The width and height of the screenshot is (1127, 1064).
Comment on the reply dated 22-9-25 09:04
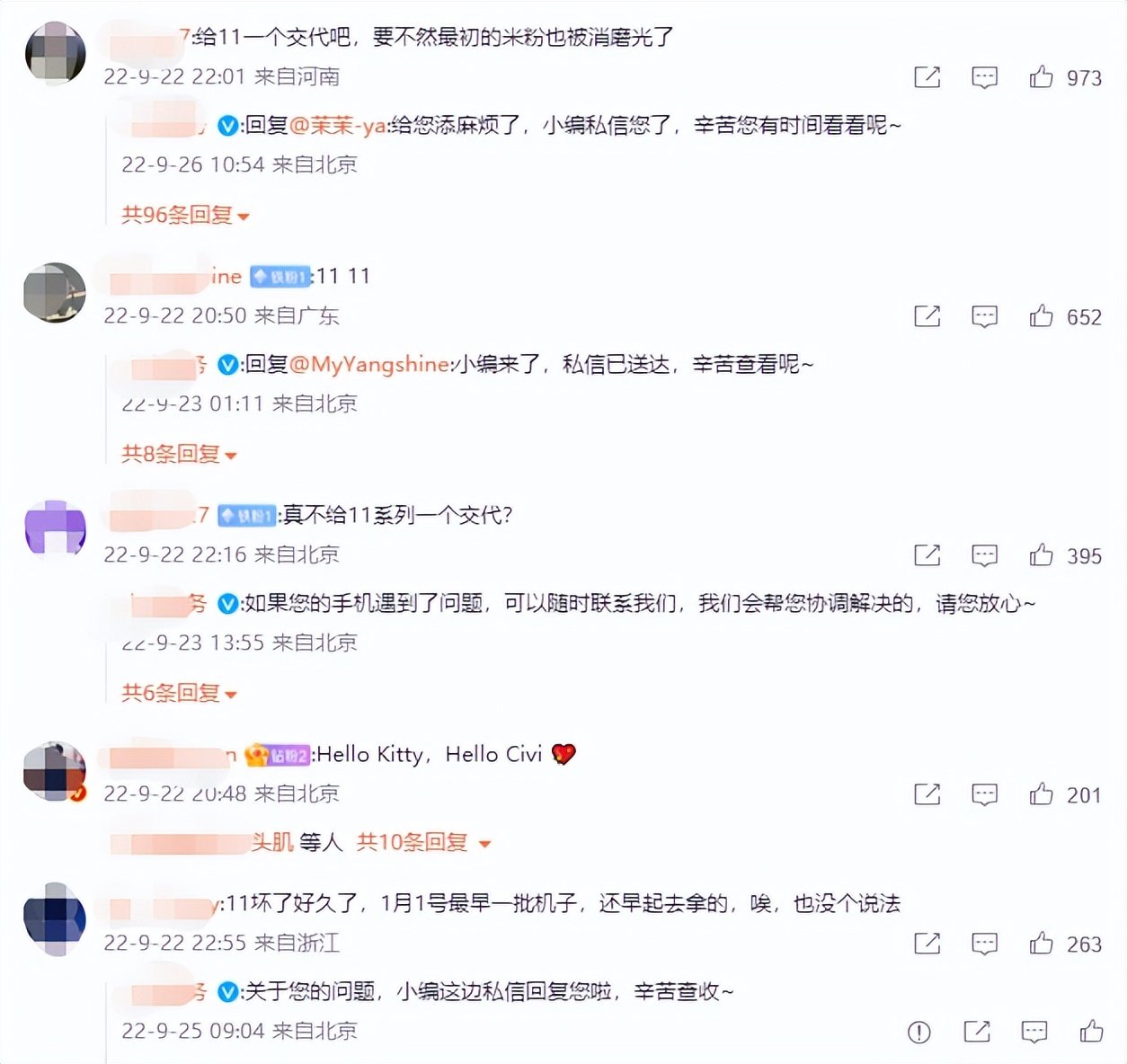[1034, 1032]
